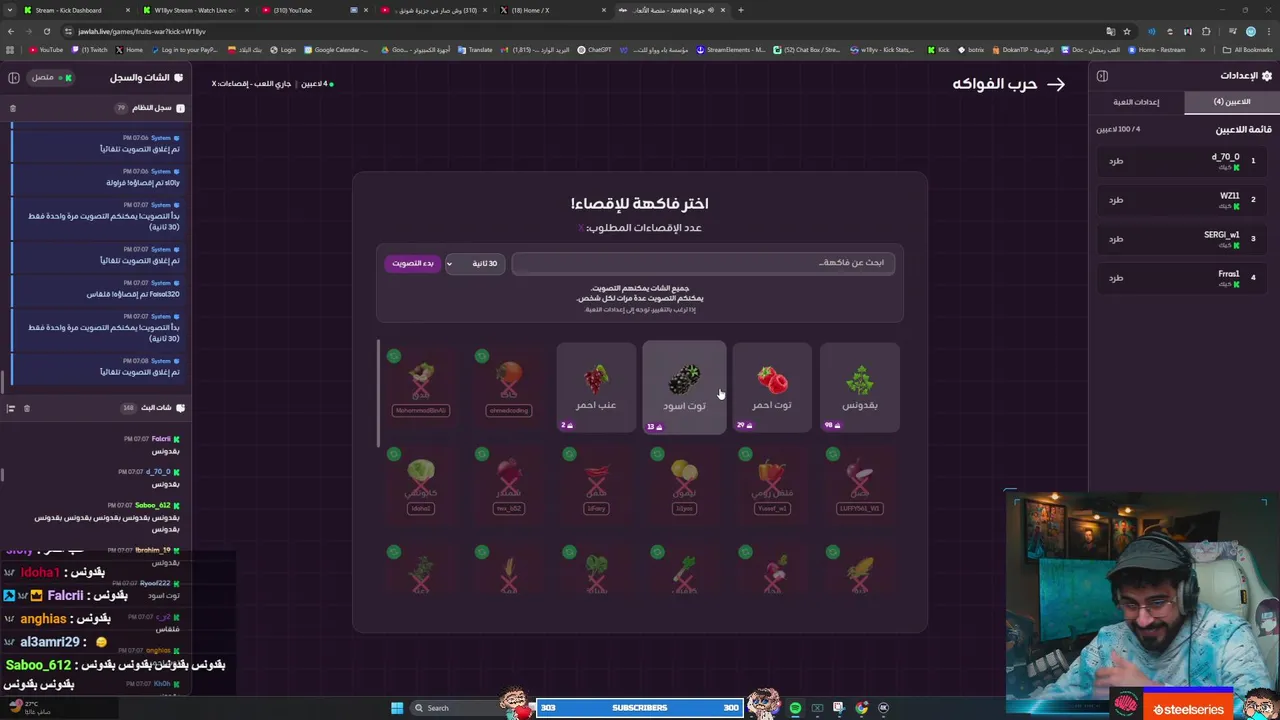Viewport: 1280px width, 720px height.
Task: Restore the eliminated lettuce owned by Idoha1
Action: click(x=394, y=454)
